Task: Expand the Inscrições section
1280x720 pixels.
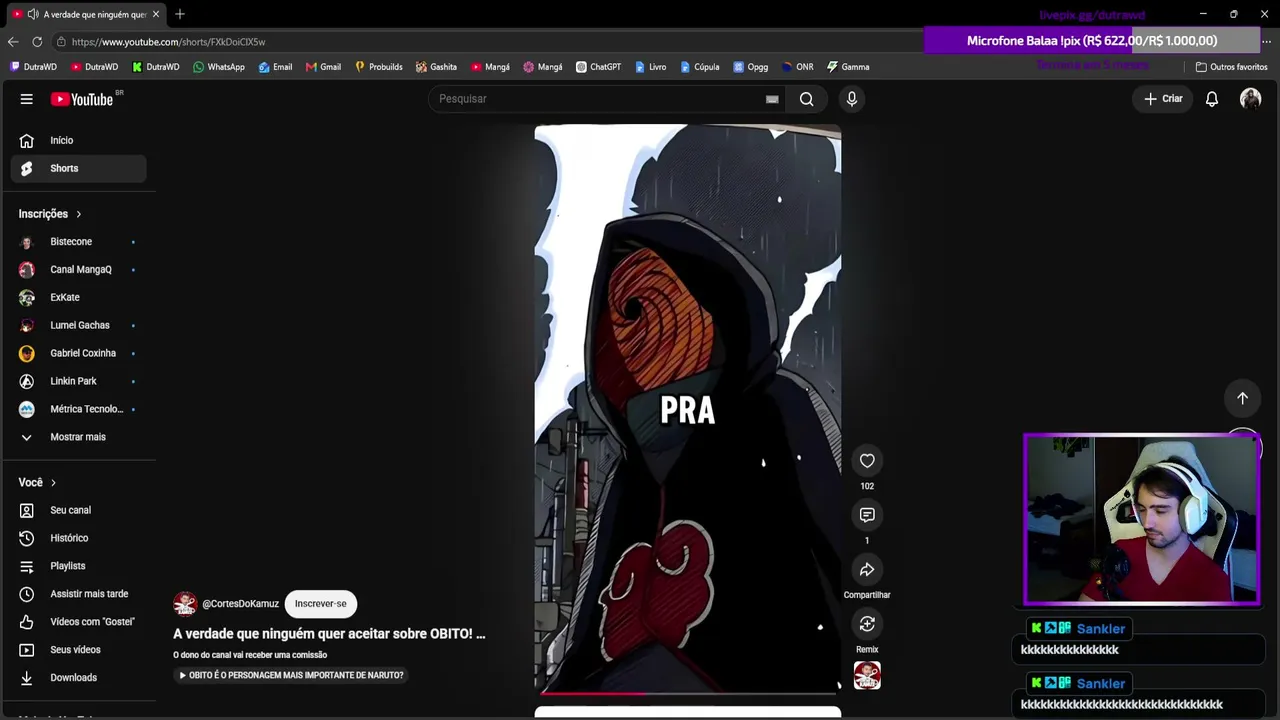Action: point(50,214)
